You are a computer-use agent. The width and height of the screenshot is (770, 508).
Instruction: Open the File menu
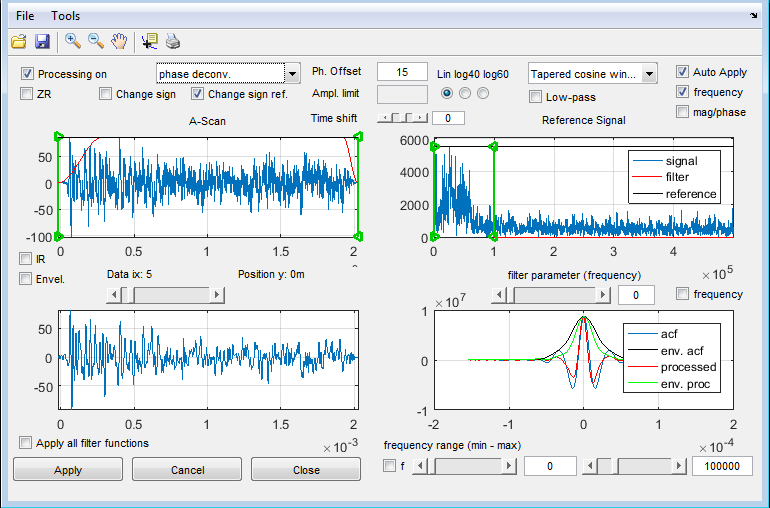tap(25, 16)
